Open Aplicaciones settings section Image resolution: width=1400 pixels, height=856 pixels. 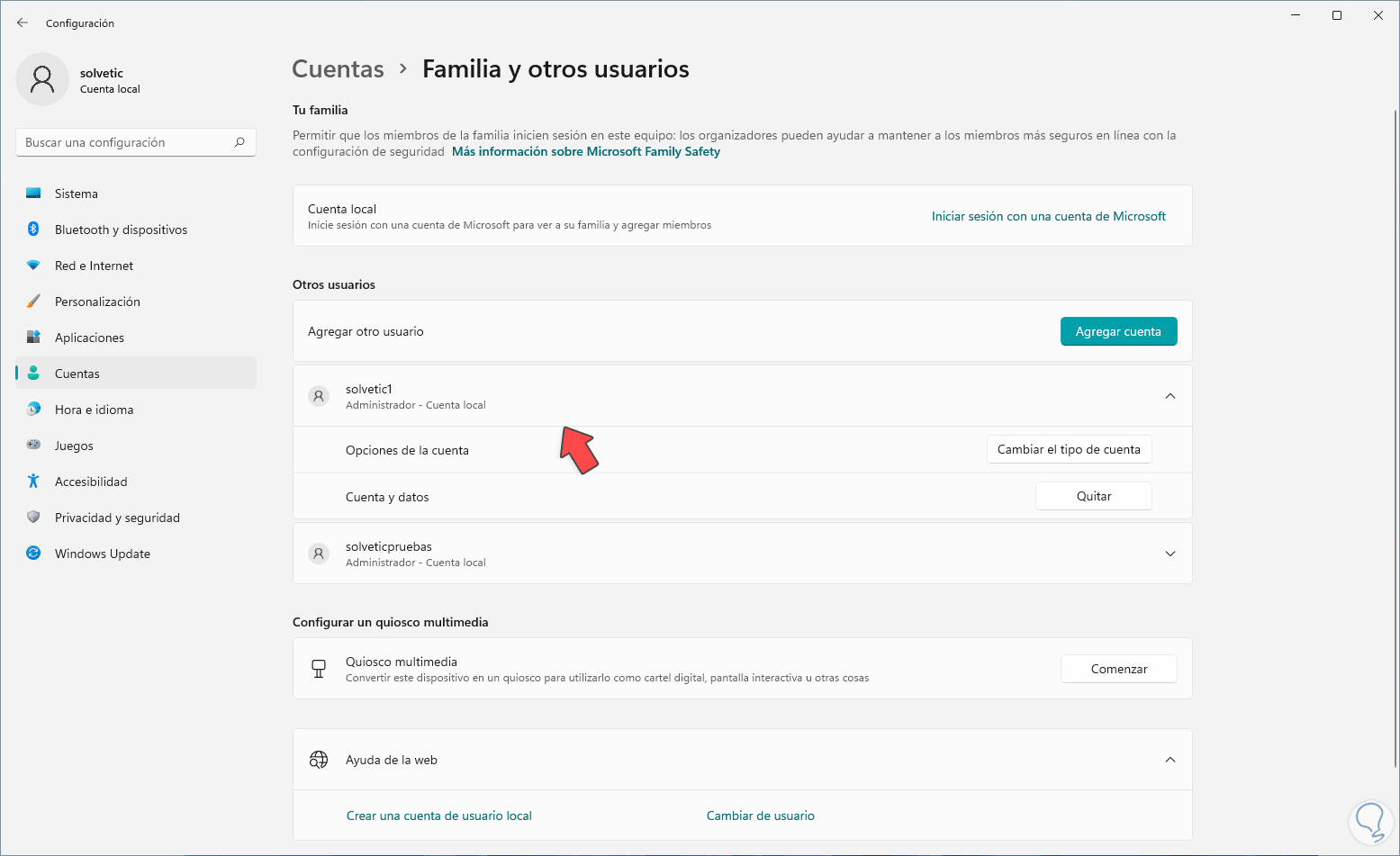(x=89, y=338)
